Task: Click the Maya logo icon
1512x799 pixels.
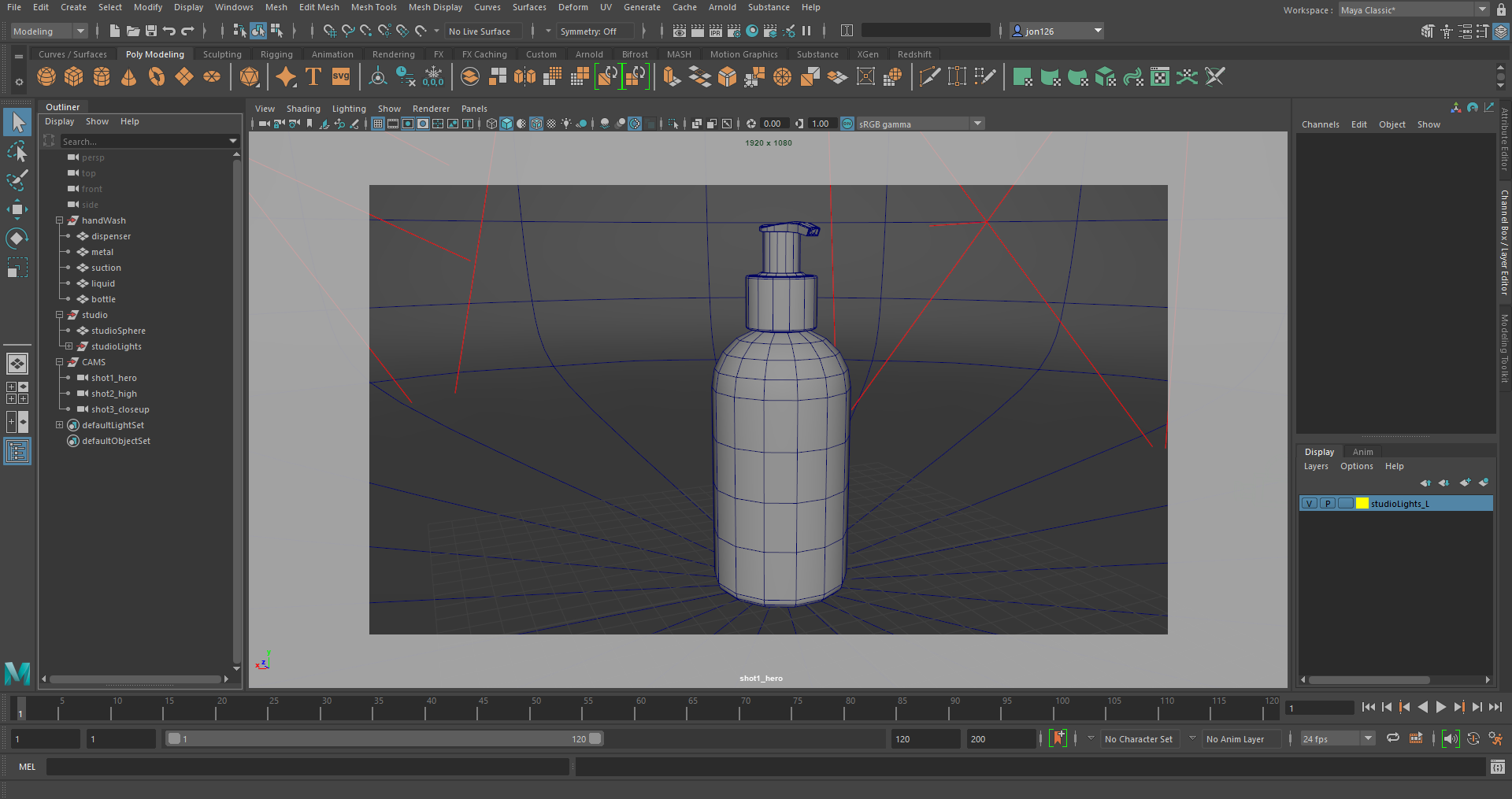Action: 17,673
